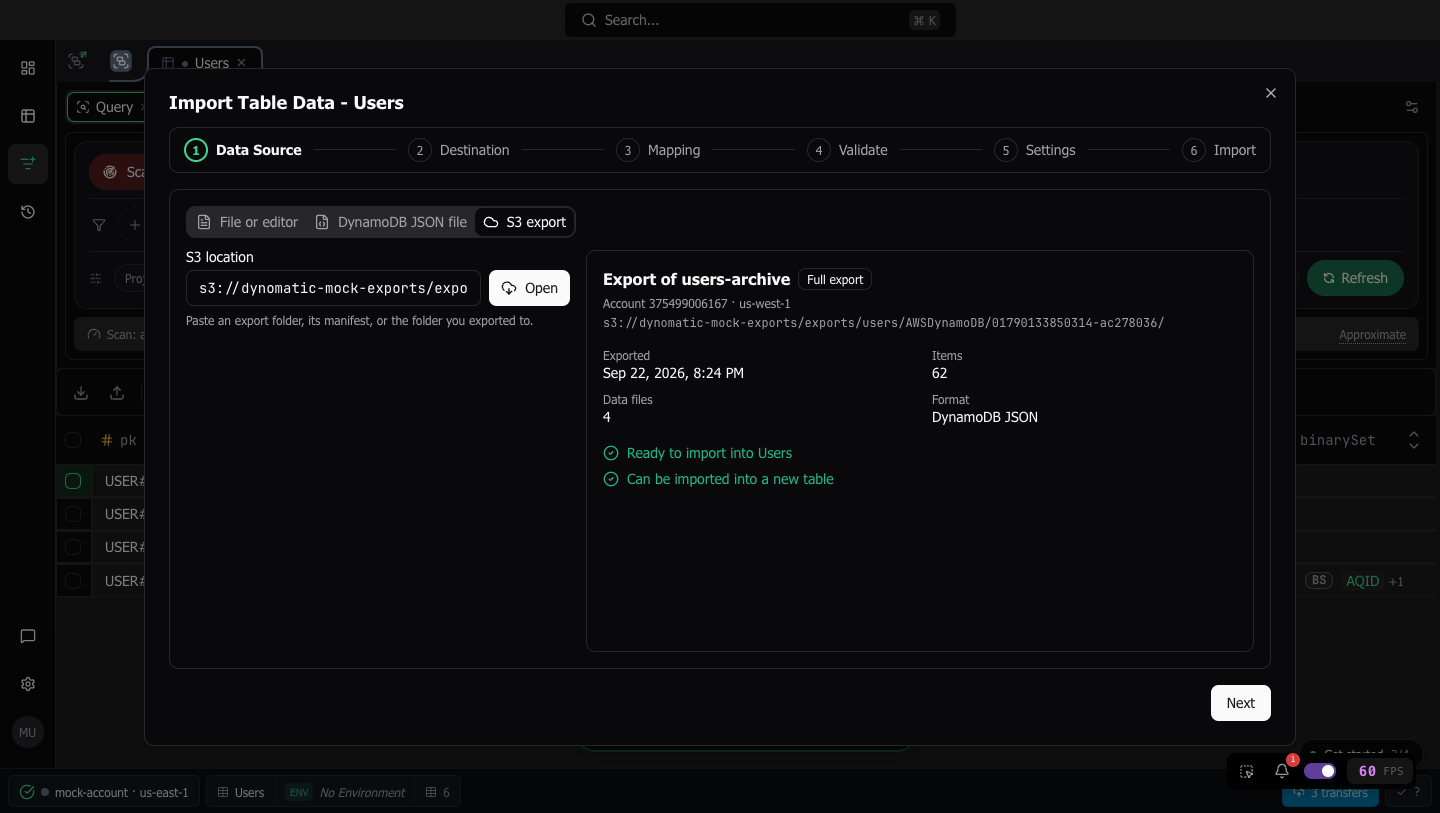
Task: Click the element selection cursor icon
Action: (1247, 771)
